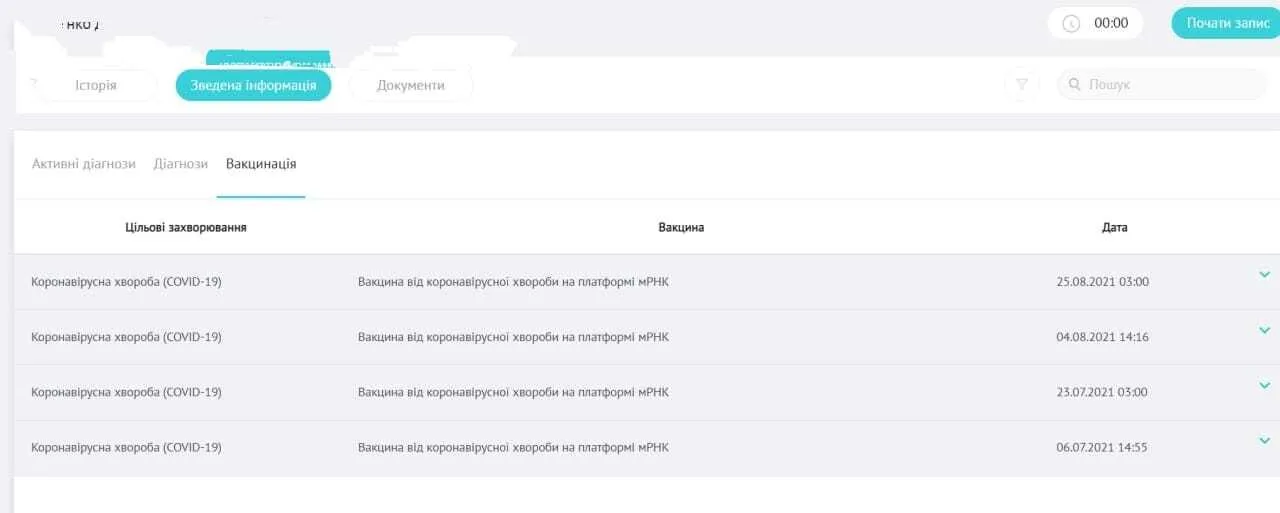Switch to the Документи tab

point(410,85)
